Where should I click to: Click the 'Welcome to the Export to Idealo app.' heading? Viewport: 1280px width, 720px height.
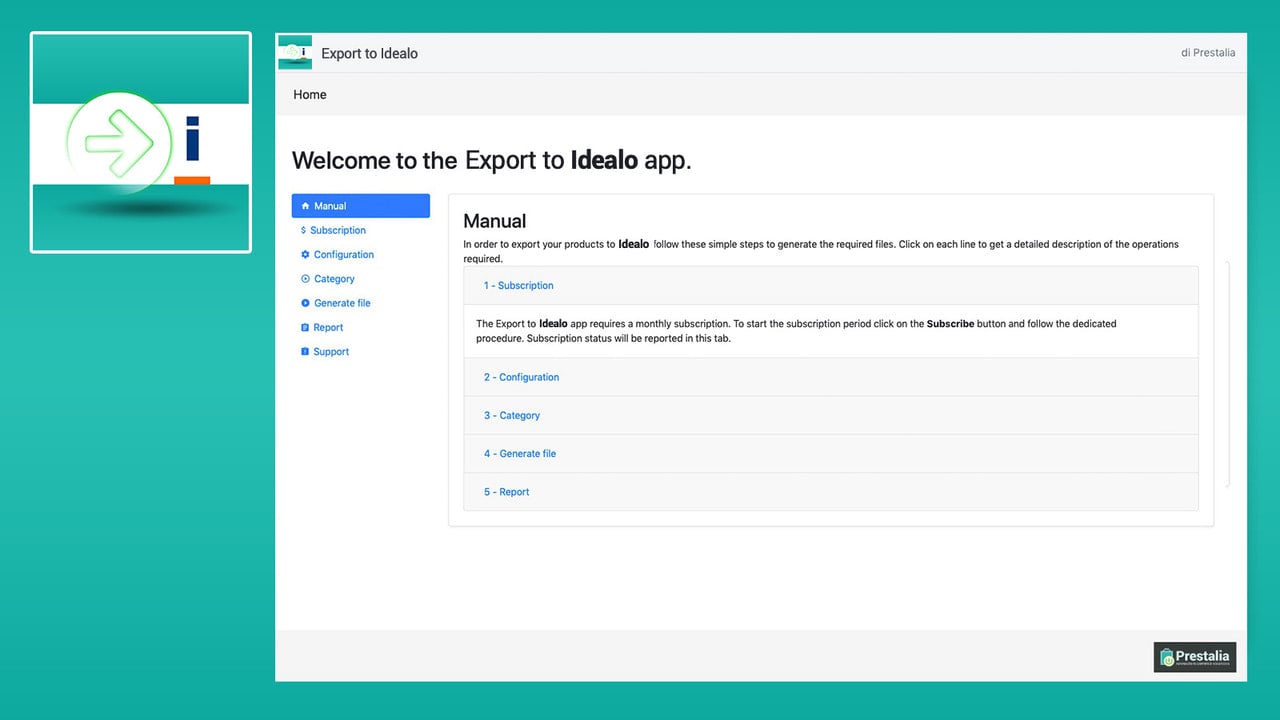click(x=492, y=160)
